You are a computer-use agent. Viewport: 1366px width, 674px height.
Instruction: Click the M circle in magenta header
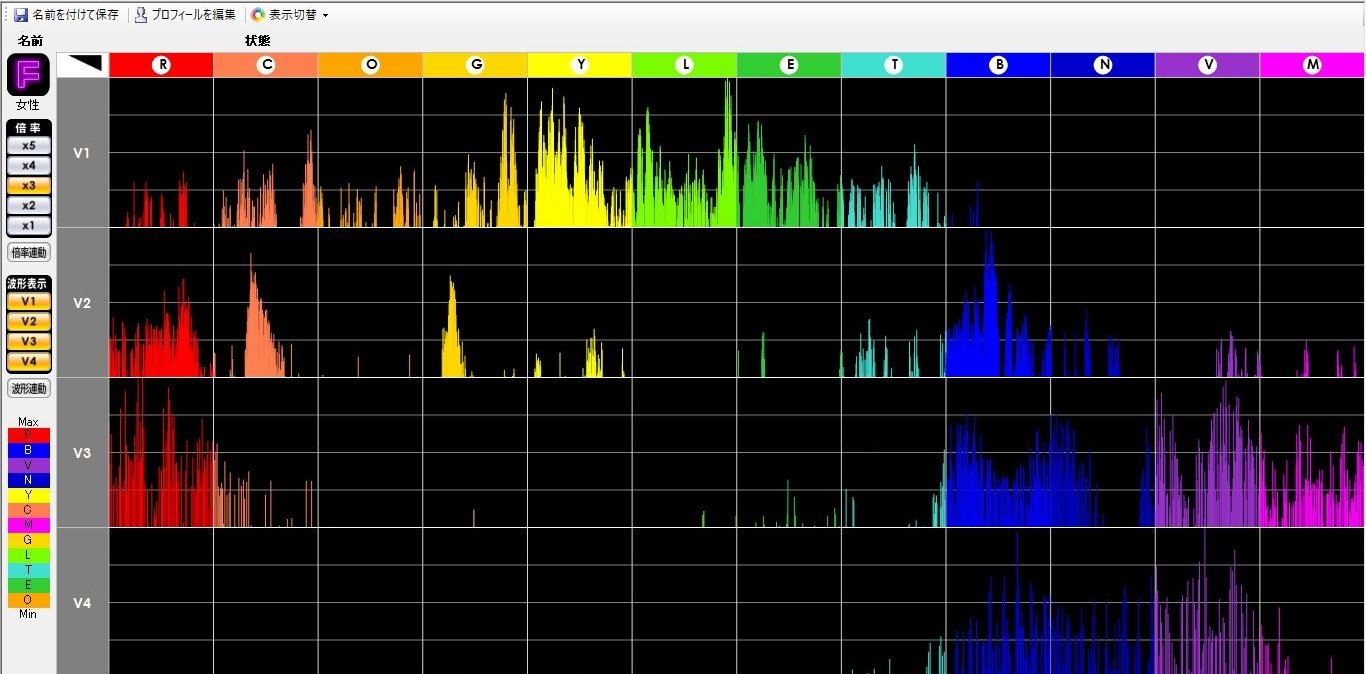coord(1312,65)
